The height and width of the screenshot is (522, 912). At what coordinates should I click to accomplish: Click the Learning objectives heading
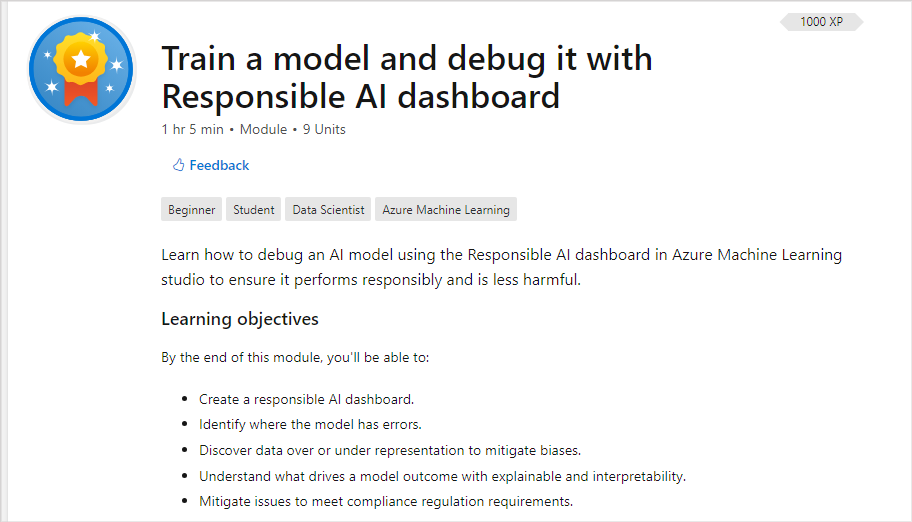240,319
